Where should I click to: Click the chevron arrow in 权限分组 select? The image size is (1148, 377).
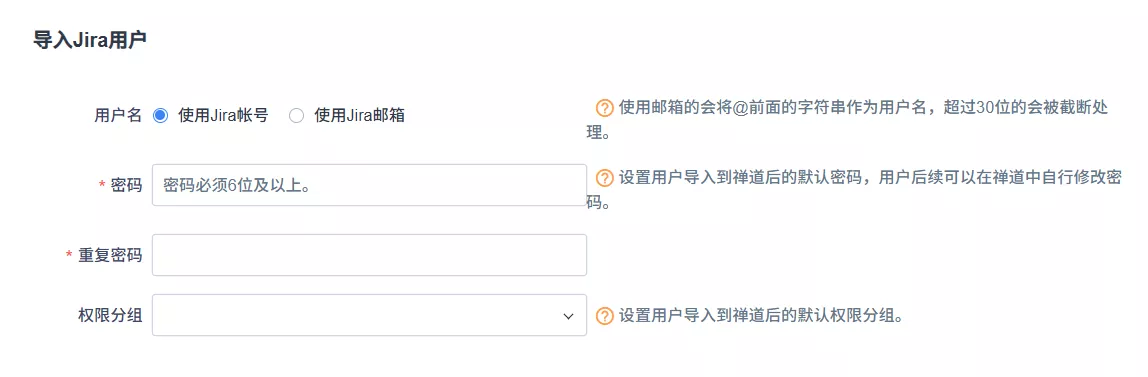[x=568, y=316]
